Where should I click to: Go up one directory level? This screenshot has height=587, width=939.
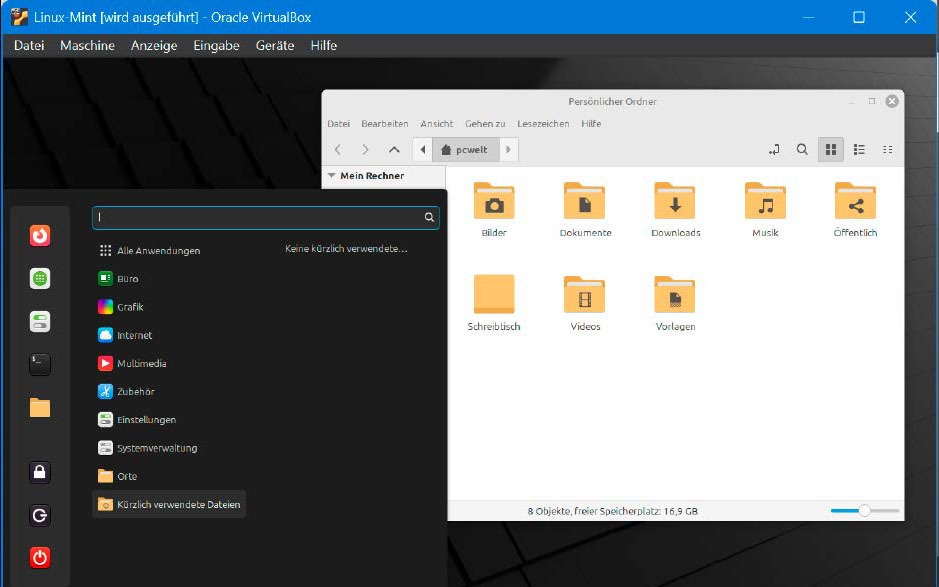pos(394,149)
